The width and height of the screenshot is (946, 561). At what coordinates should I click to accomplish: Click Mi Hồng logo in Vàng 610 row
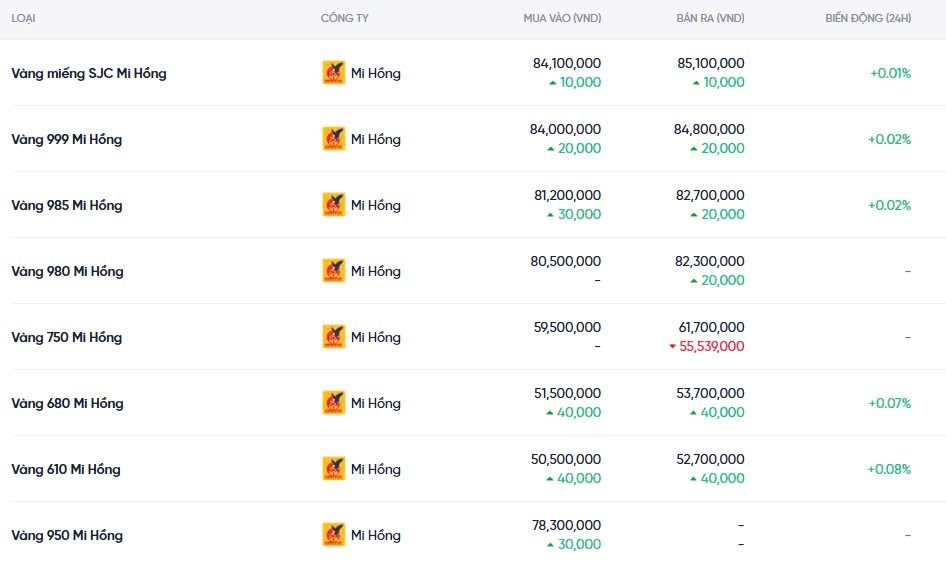333,469
